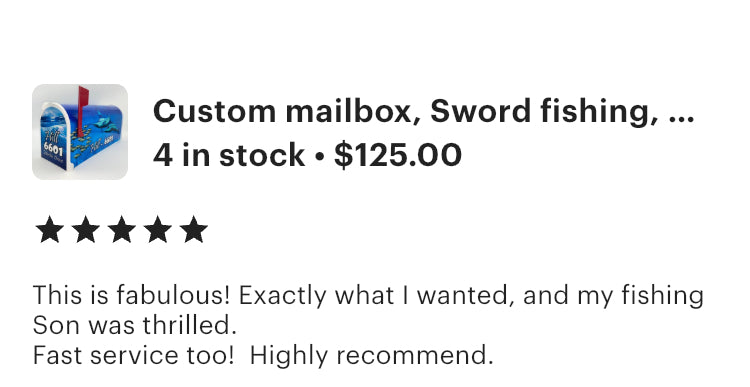Click the 'This is fabulous!' review sentence
The image size is (750, 387).
[132, 295]
